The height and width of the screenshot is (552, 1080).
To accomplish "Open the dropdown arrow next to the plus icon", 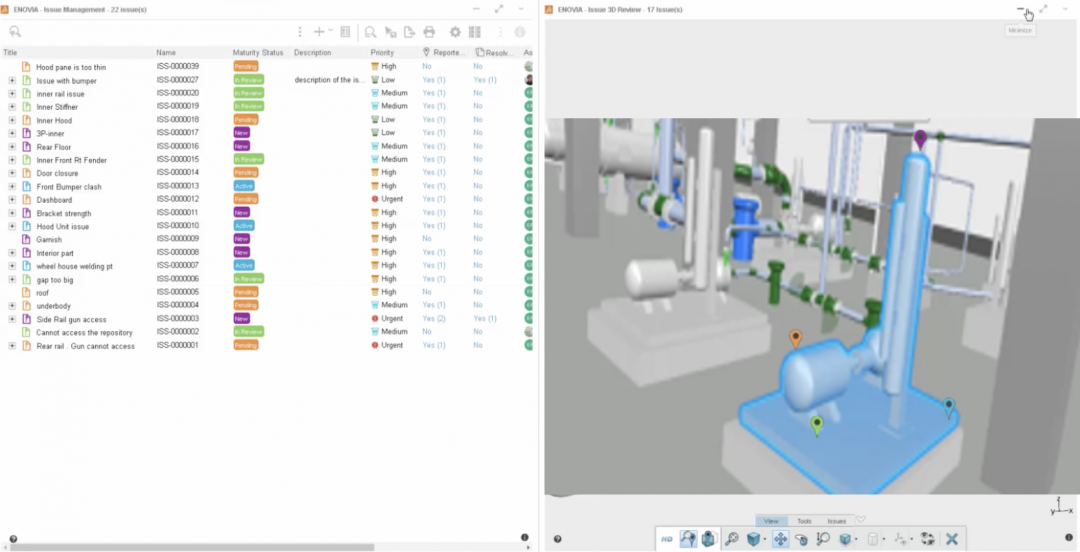I will [x=330, y=30].
